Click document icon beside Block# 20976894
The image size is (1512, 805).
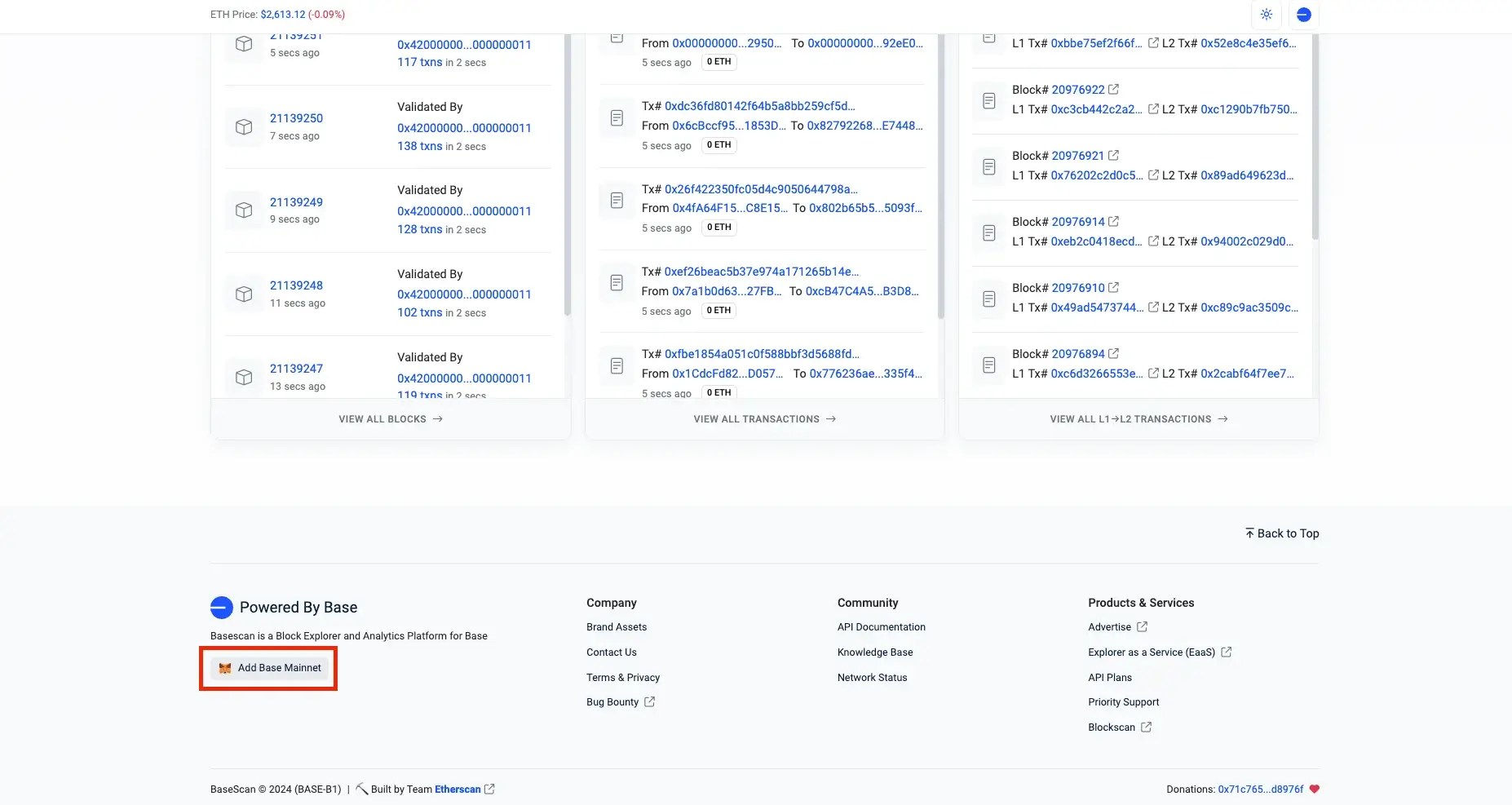pos(988,365)
